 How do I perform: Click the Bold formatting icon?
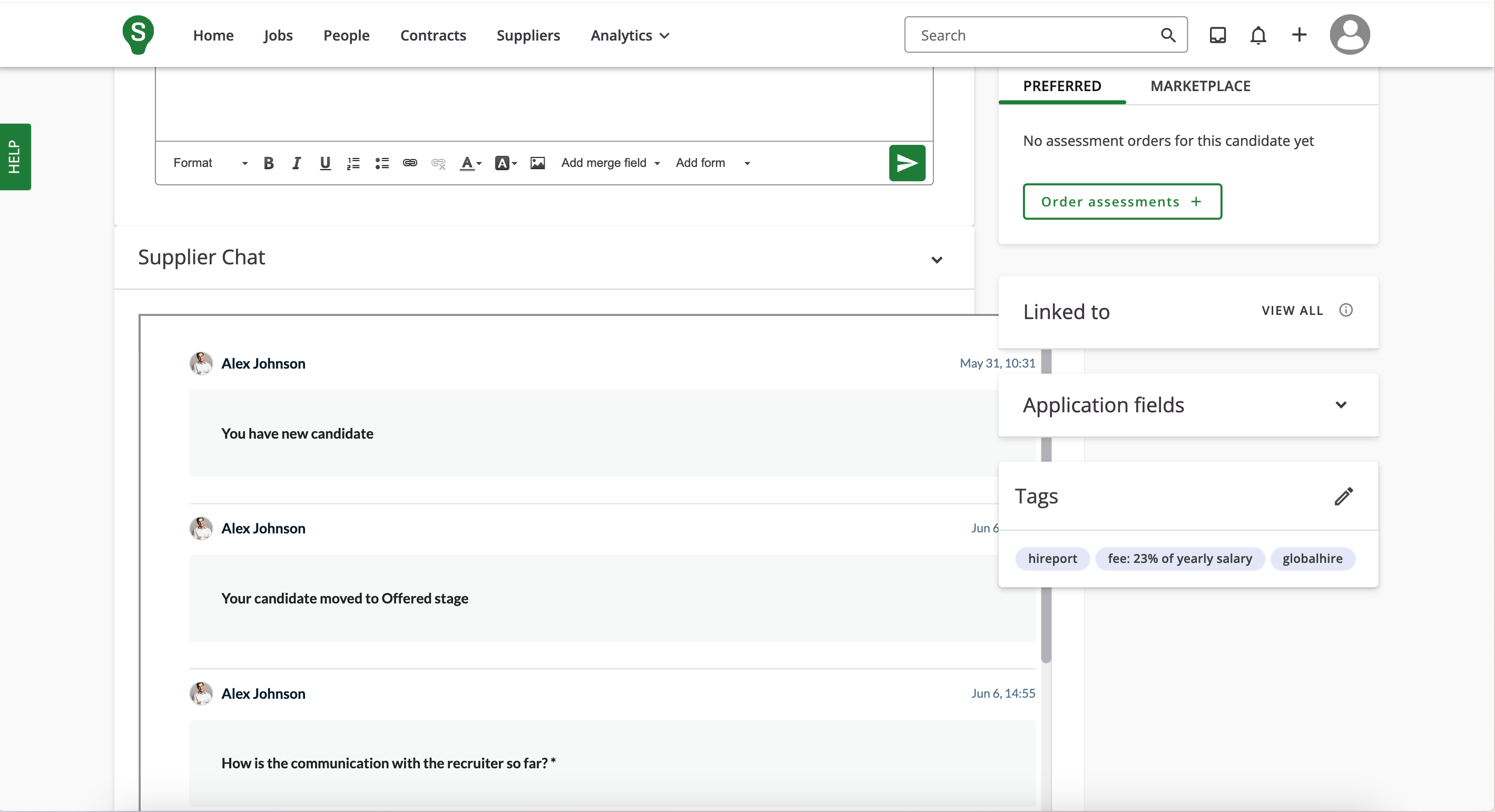click(x=268, y=163)
